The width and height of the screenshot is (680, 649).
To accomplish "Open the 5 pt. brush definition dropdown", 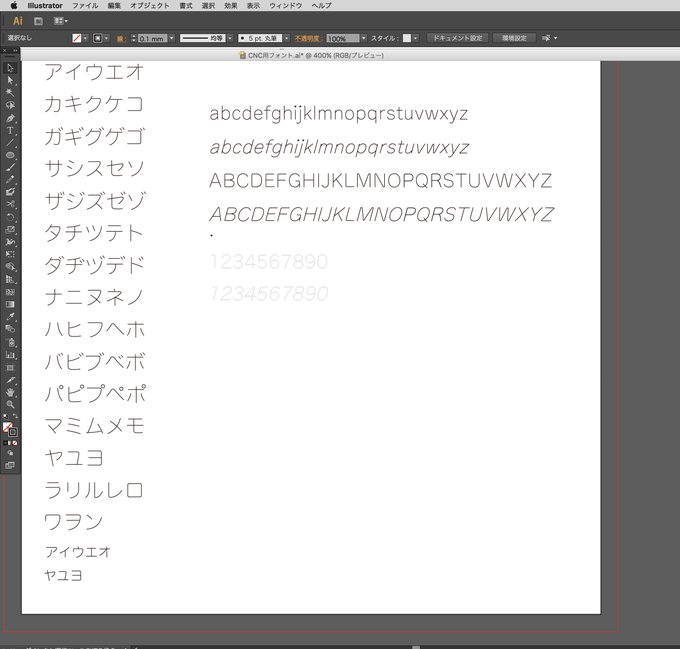I will pyautogui.click(x=287, y=38).
